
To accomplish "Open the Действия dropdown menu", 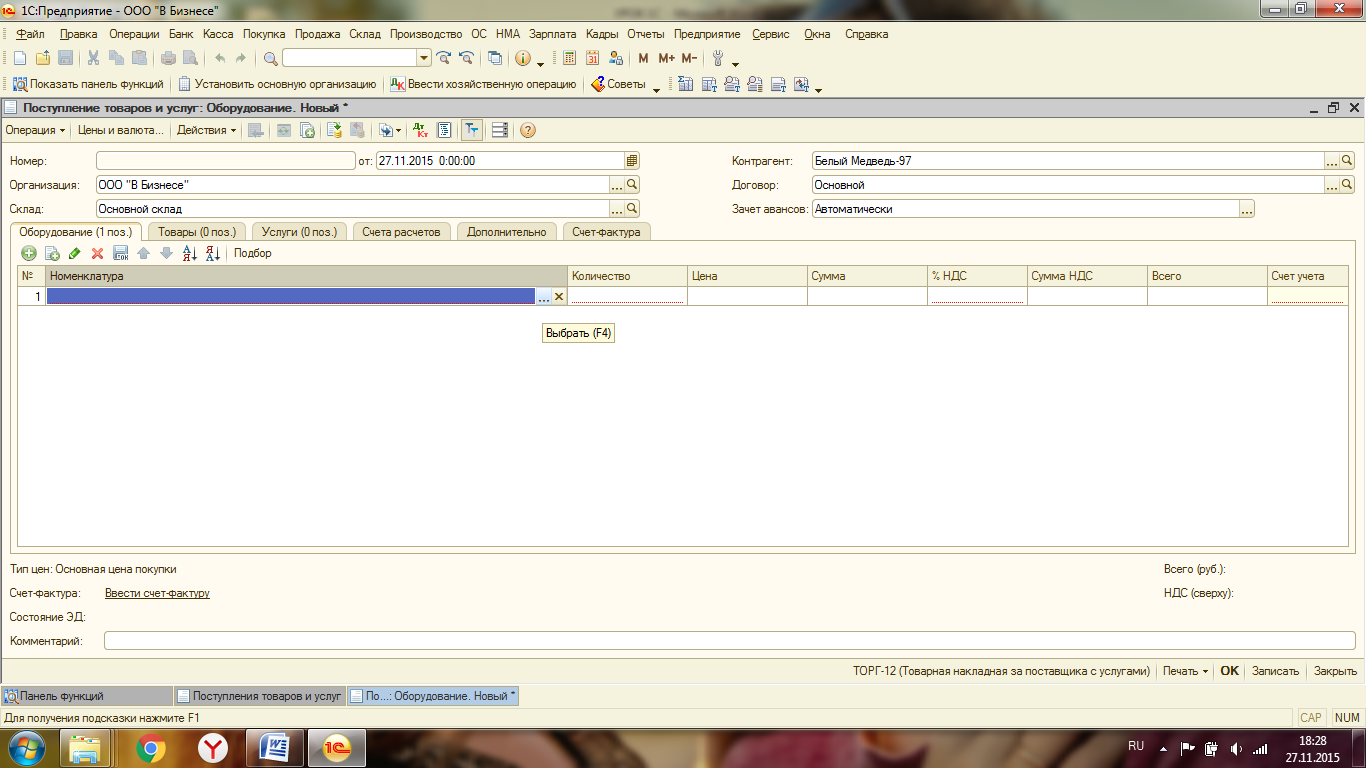I will click(207, 130).
